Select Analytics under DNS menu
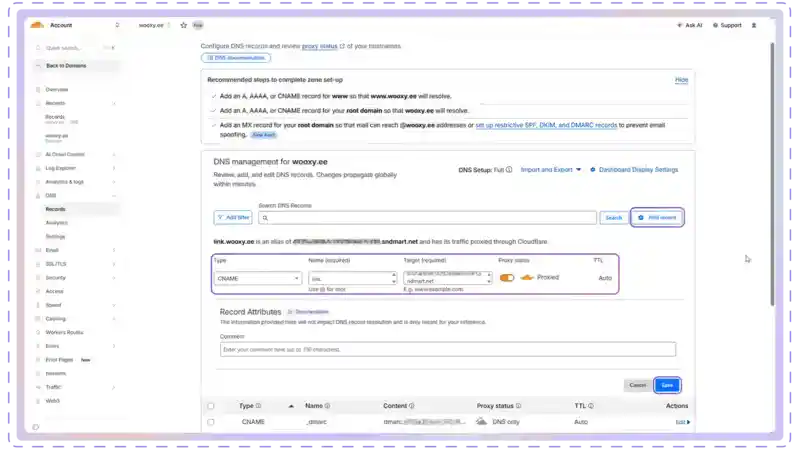800x450 pixels. (x=57, y=223)
